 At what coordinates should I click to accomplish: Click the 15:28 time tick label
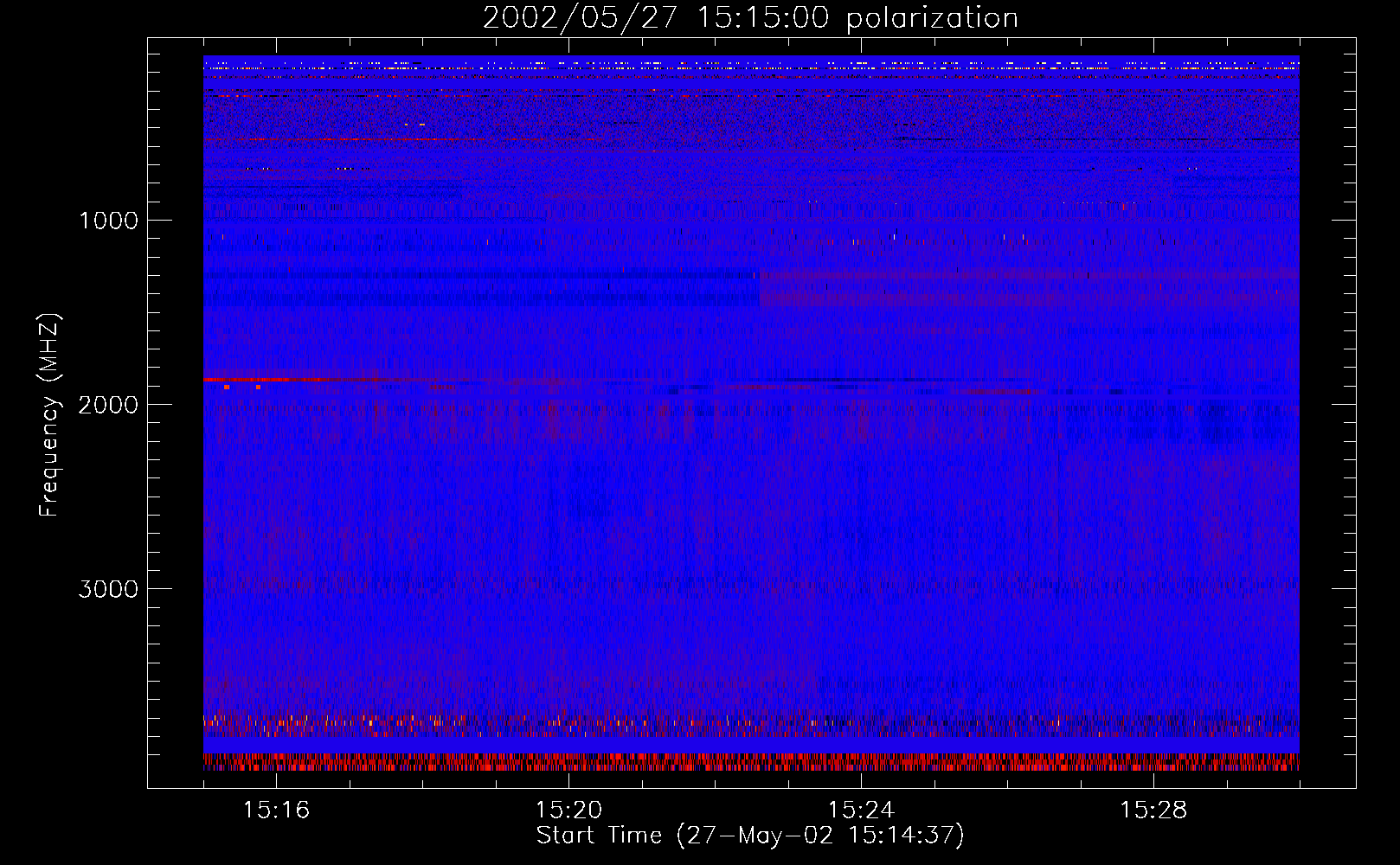(1154, 811)
